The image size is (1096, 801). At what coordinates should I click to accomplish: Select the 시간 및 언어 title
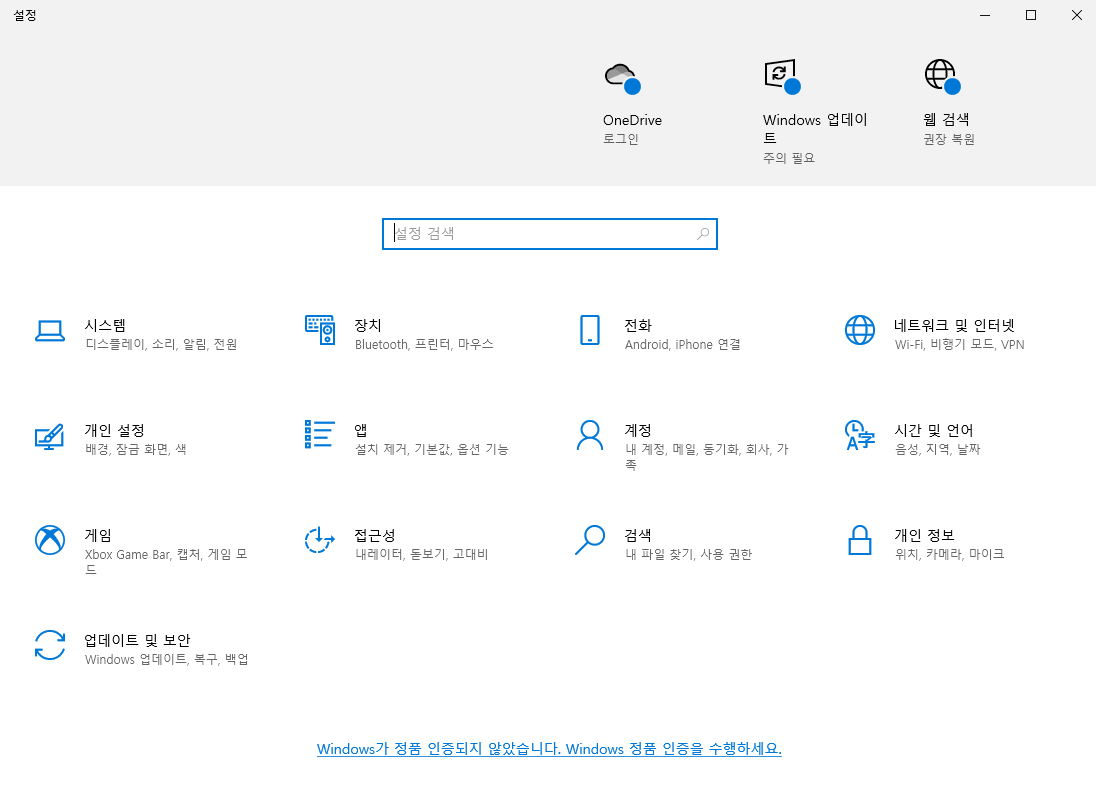[x=934, y=430]
